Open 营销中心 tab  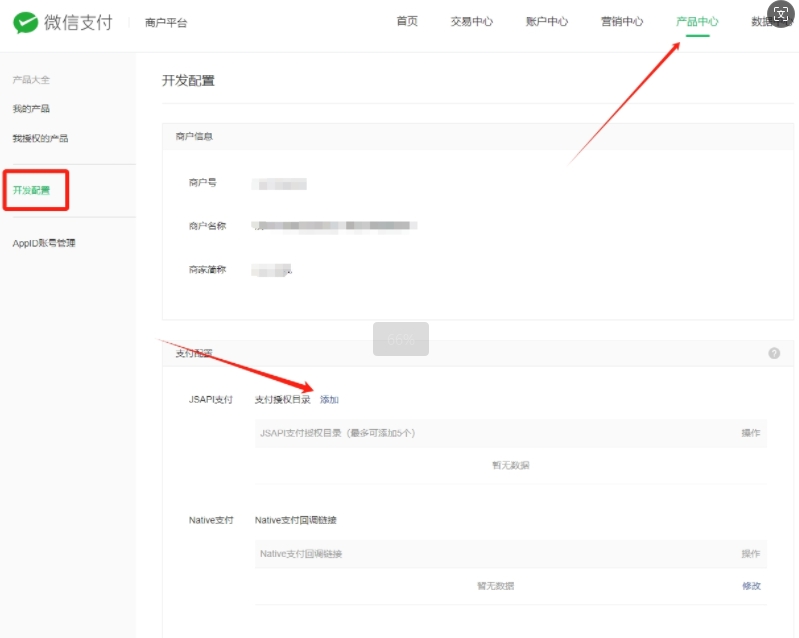point(622,21)
